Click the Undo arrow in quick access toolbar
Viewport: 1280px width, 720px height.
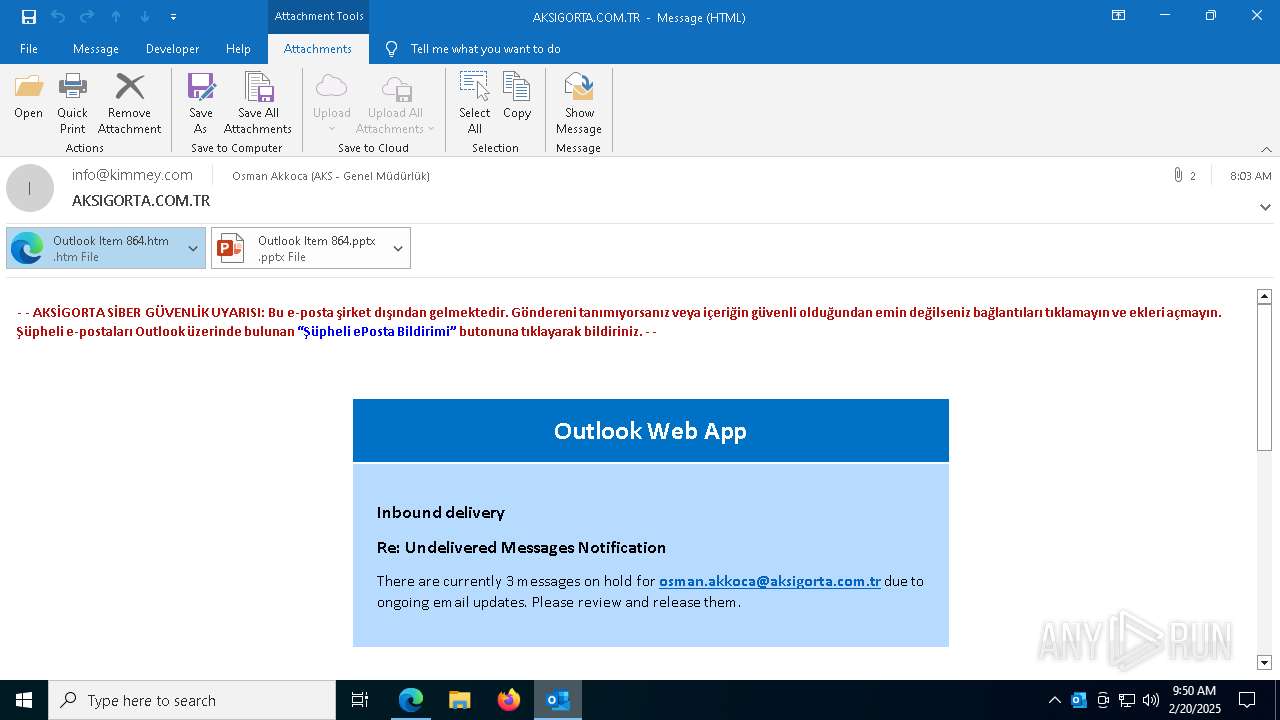click(x=58, y=17)
